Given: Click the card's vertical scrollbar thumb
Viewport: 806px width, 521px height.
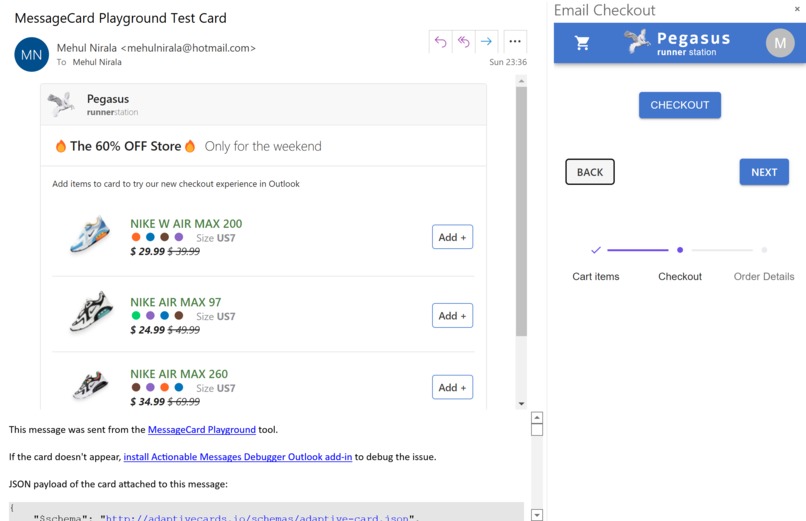Looking at the screenshot, I should (x=521, y=211).
